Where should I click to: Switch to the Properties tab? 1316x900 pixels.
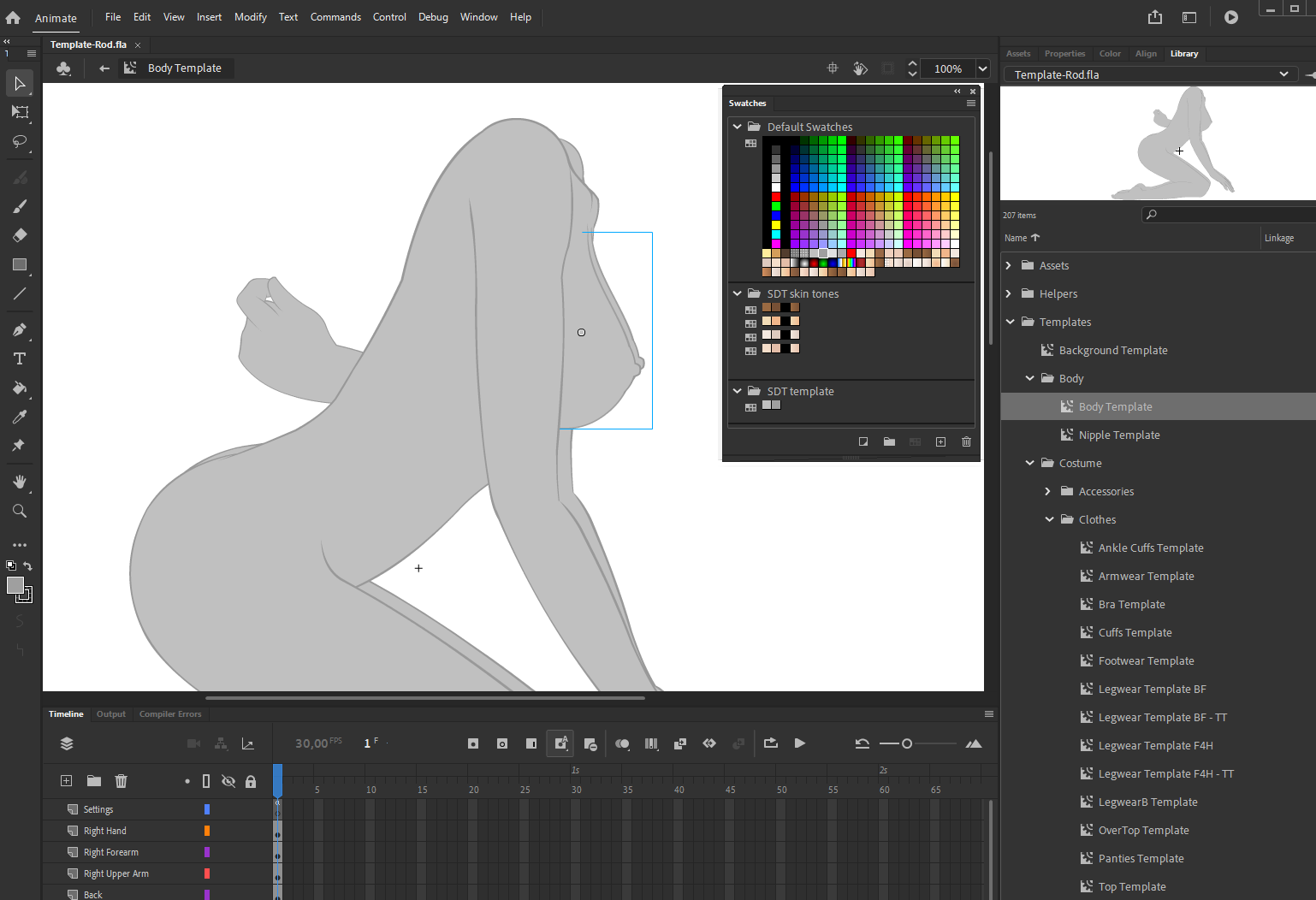(x=1064, y=54)
